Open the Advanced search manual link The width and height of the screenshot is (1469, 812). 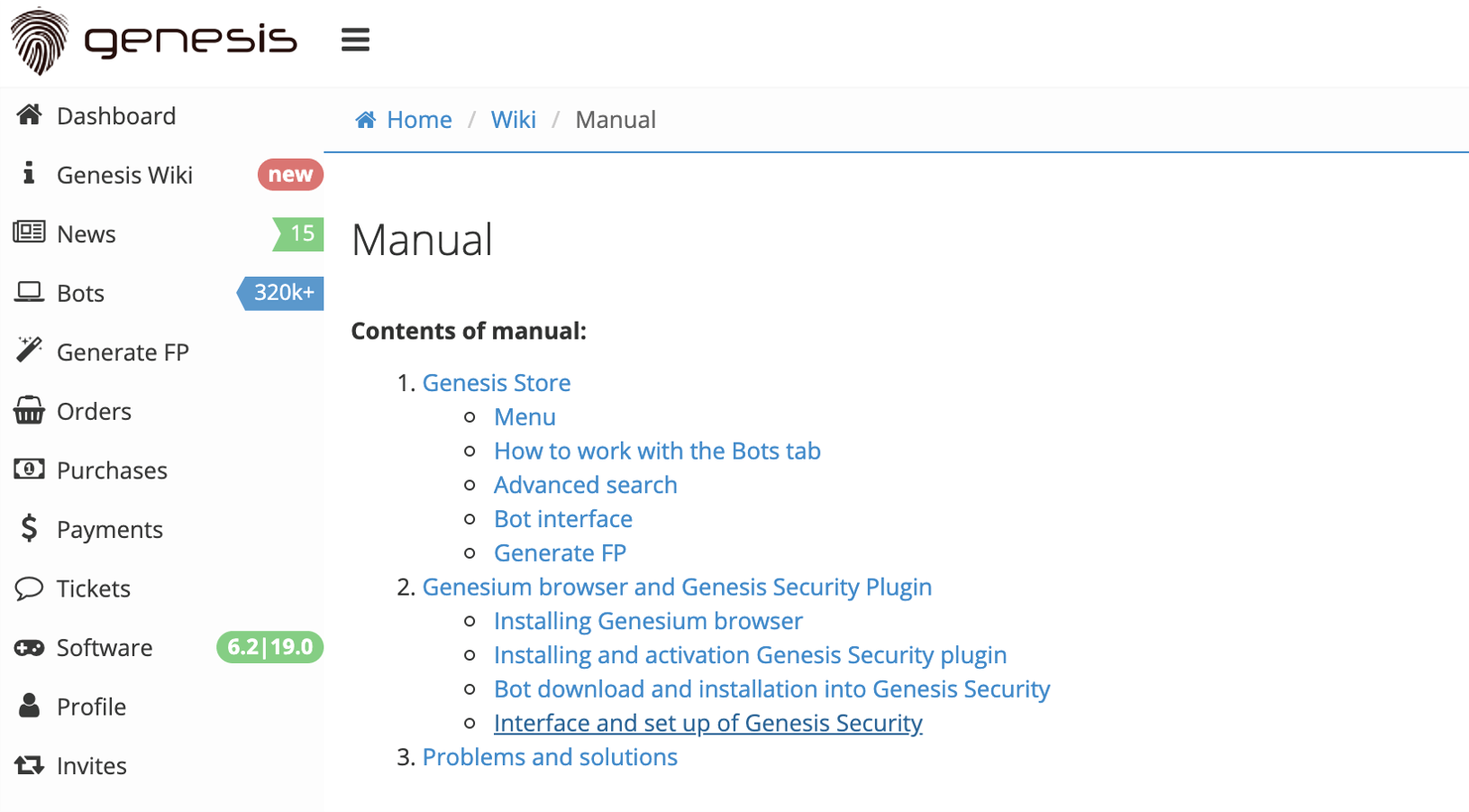(585, 485)
